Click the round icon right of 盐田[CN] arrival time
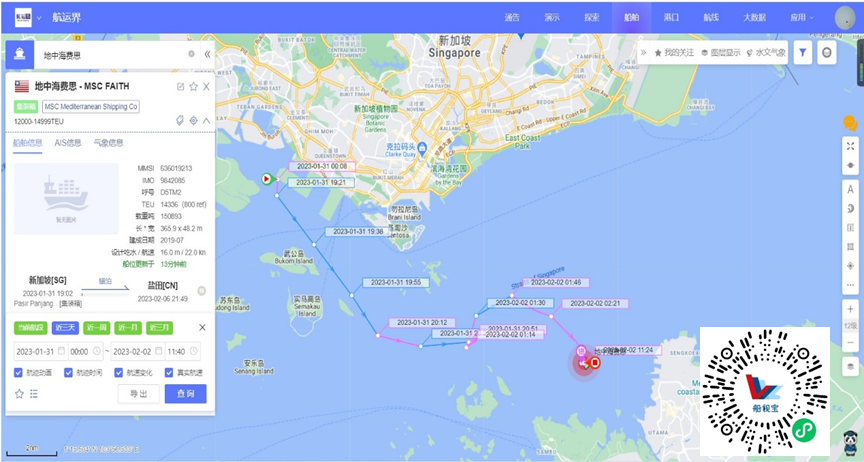This screenshot has height=462, width=864. point(202,291)
